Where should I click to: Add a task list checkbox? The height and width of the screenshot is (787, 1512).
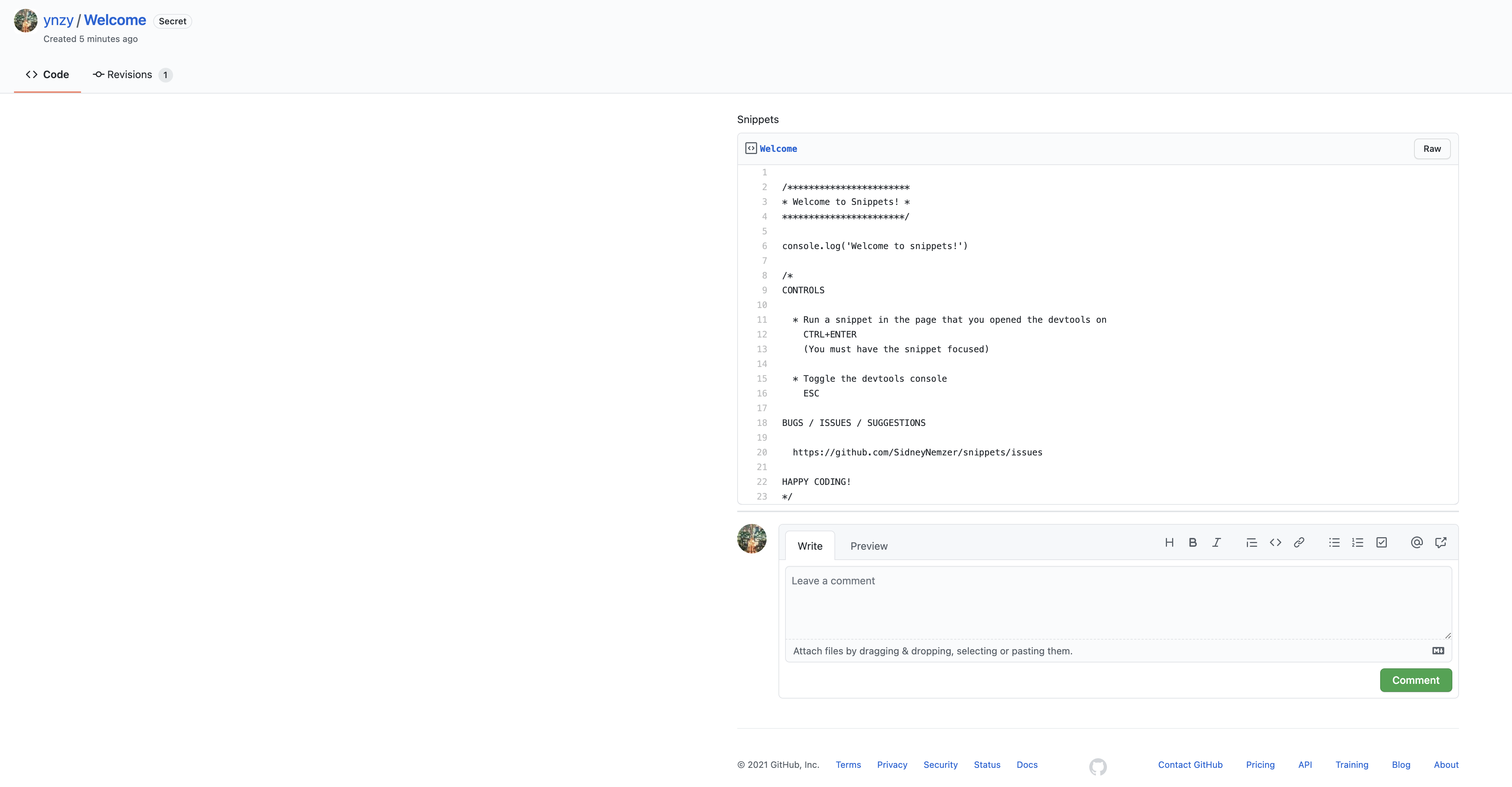pyautogui.click(x=1382, y=543)
